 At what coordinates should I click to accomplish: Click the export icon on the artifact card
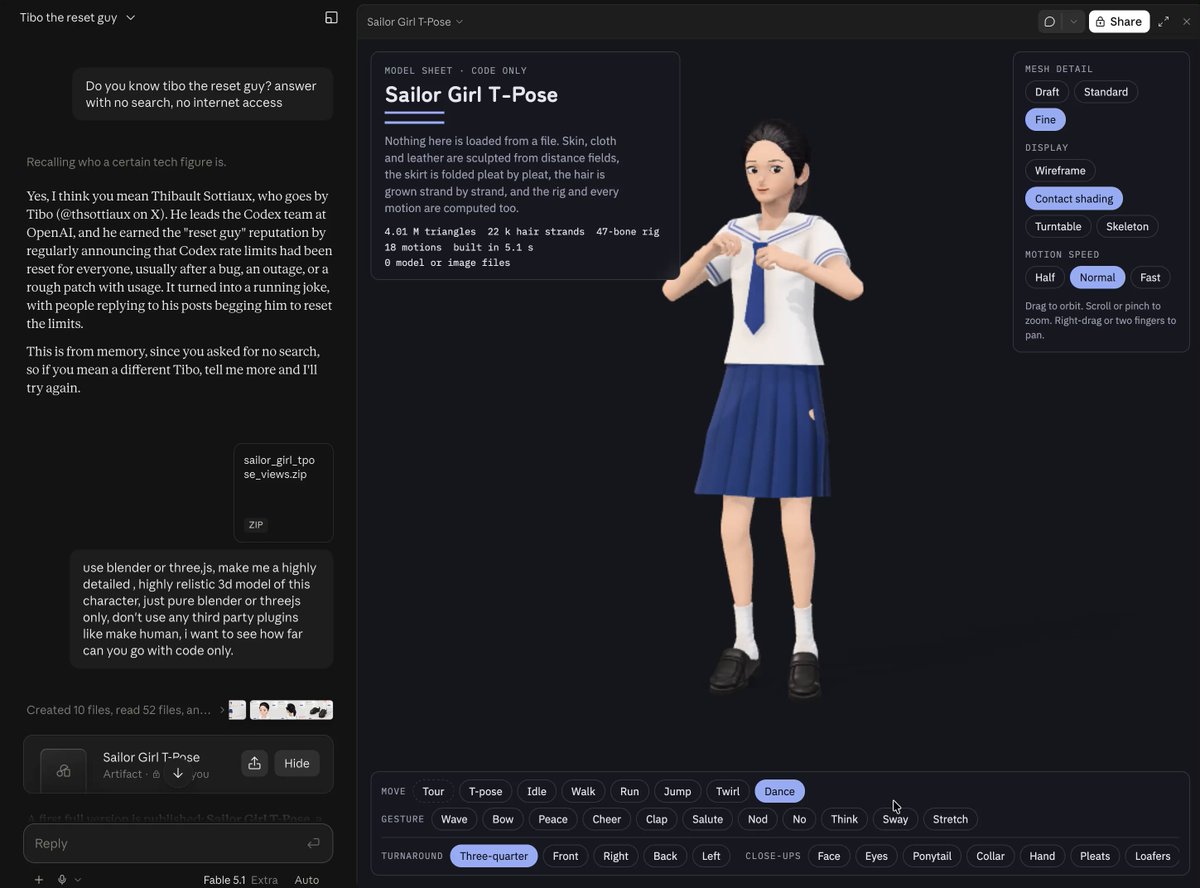click(254, 763)
